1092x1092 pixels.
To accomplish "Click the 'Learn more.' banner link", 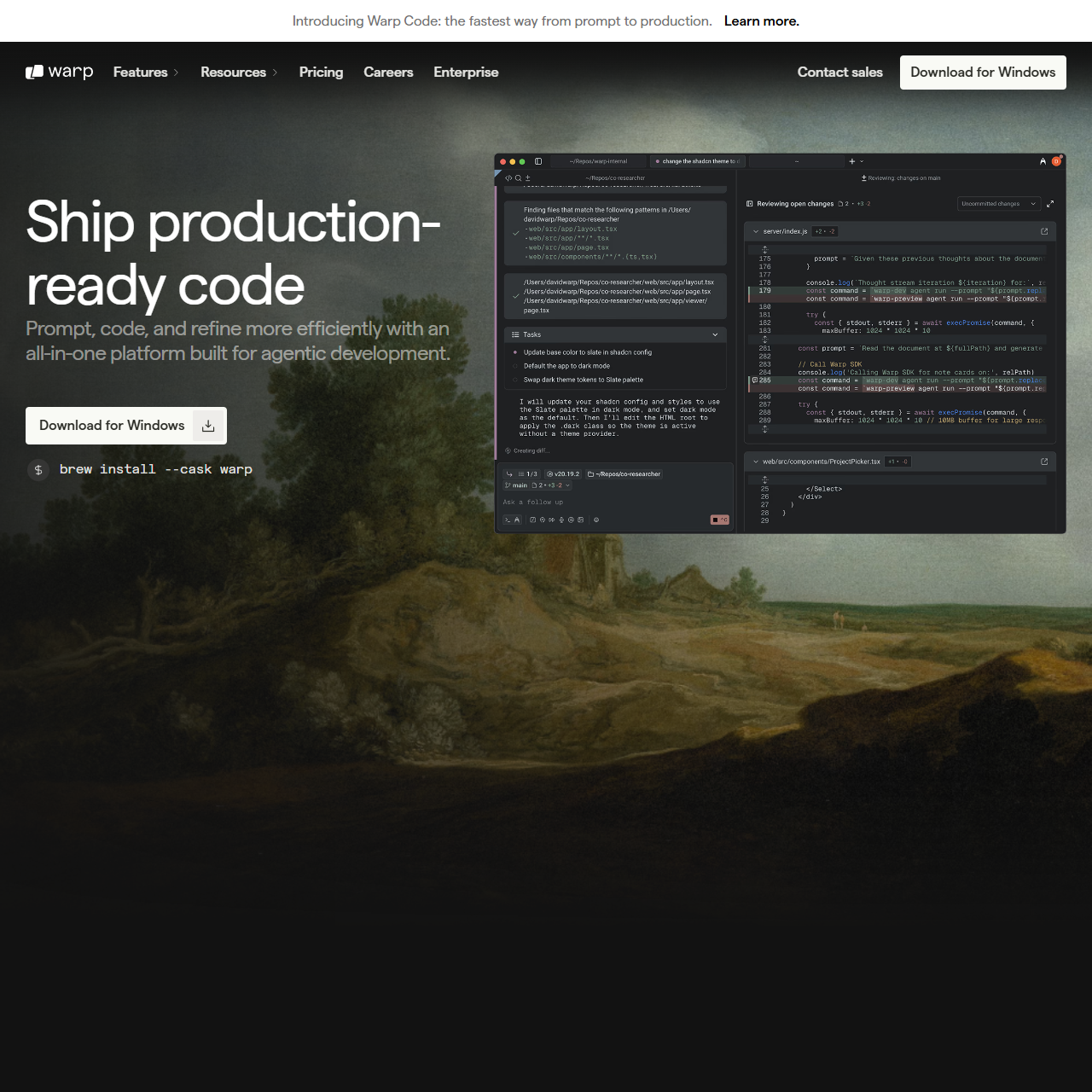I will 761,21.
